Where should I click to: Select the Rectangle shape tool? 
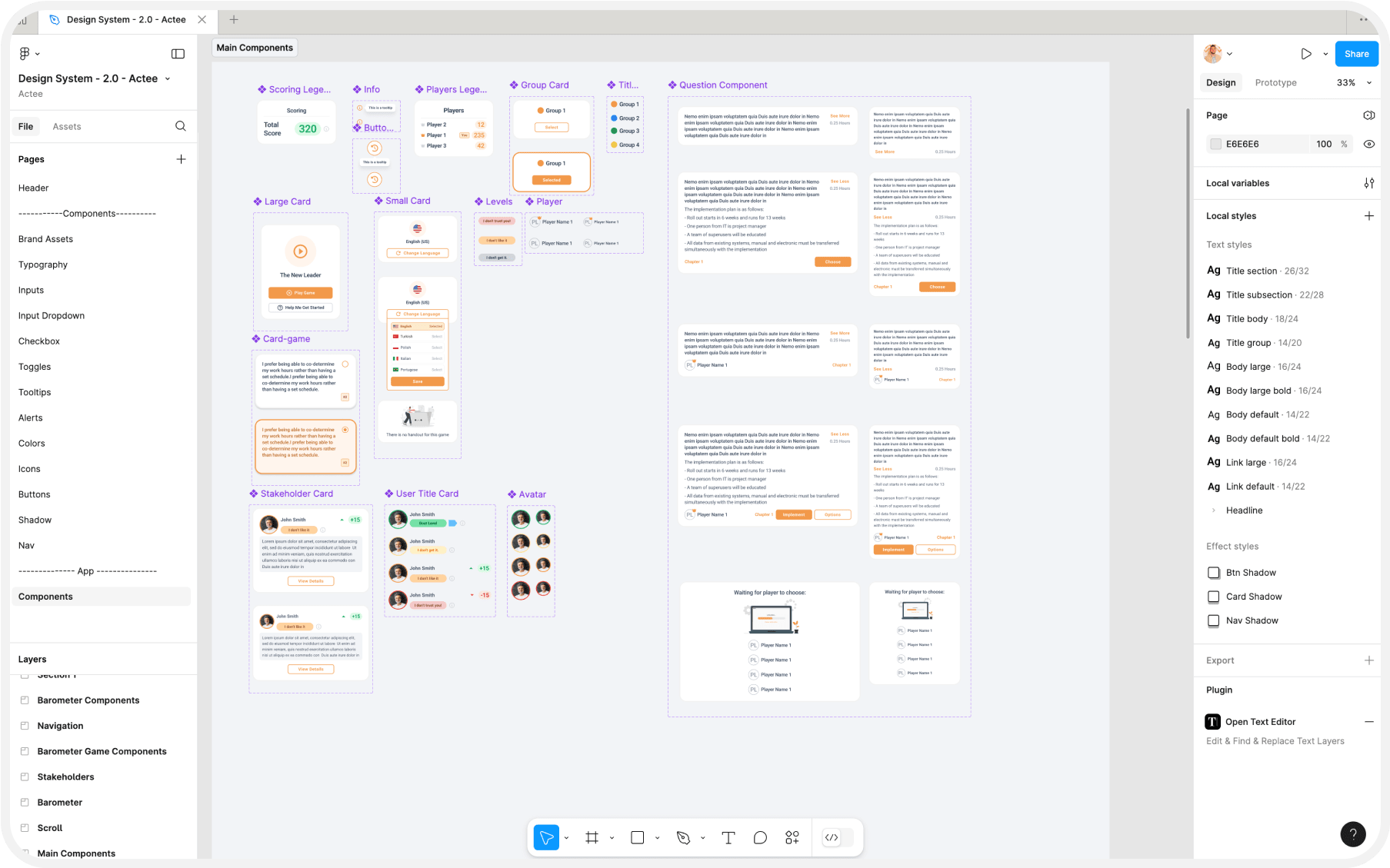638,837
